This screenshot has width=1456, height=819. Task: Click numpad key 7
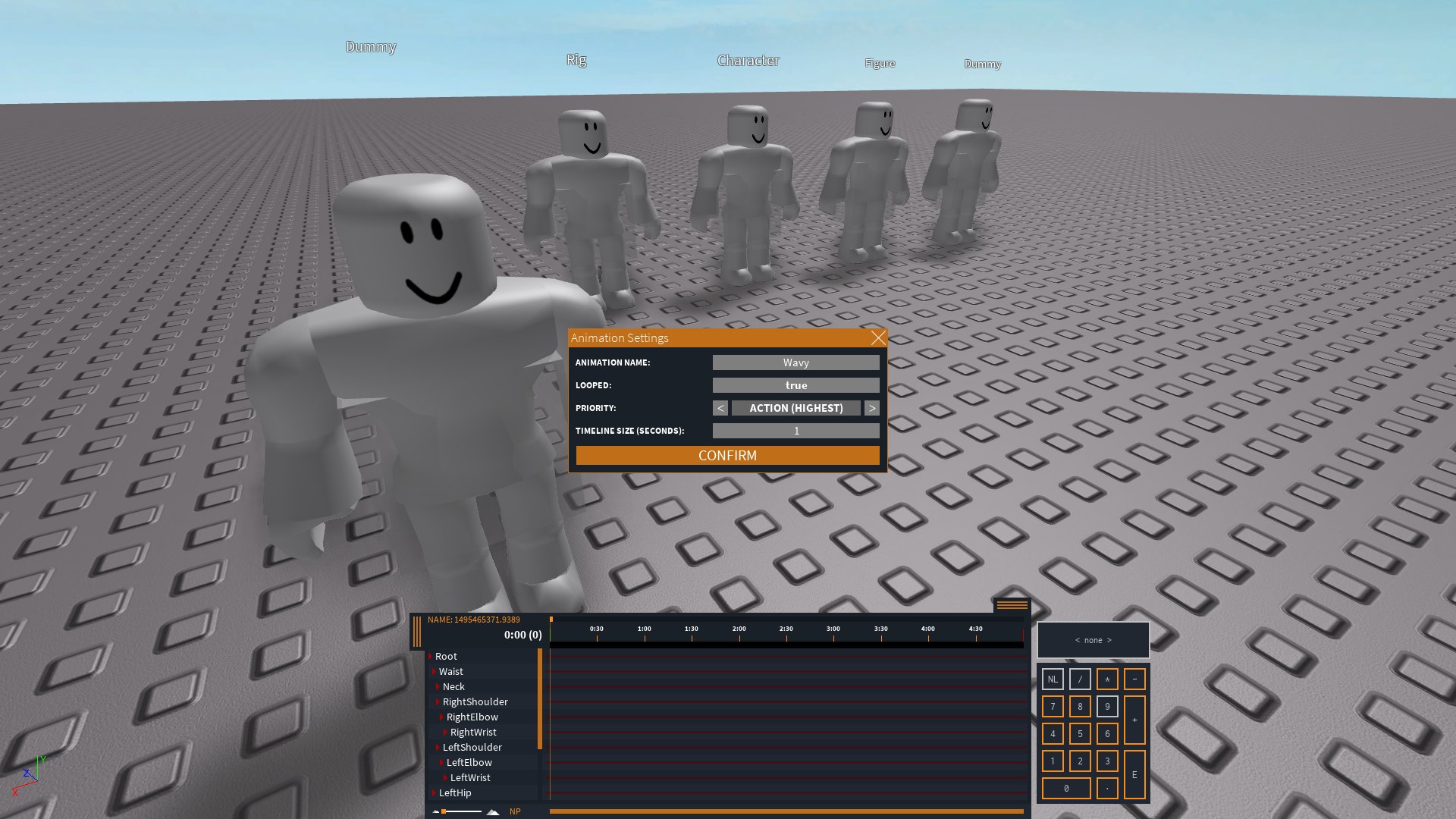pyautogui.click(x=1053, y=707)
